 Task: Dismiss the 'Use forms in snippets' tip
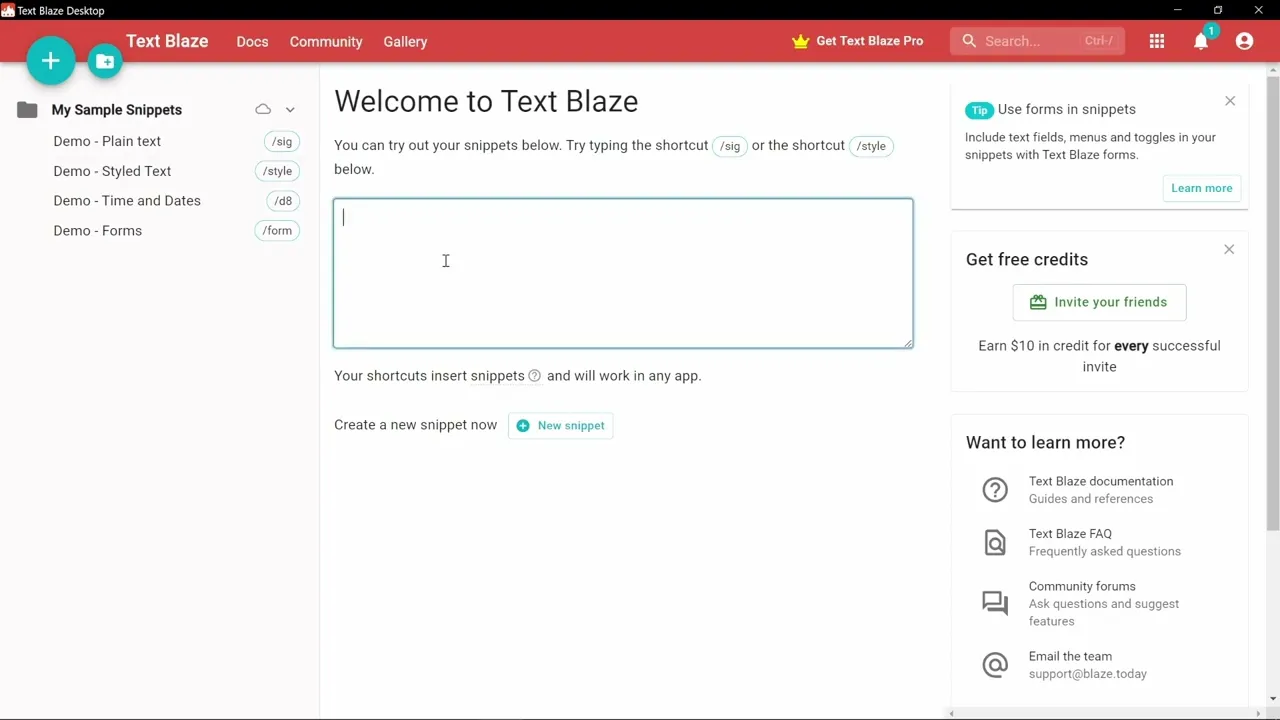(x=1230, y=101)
